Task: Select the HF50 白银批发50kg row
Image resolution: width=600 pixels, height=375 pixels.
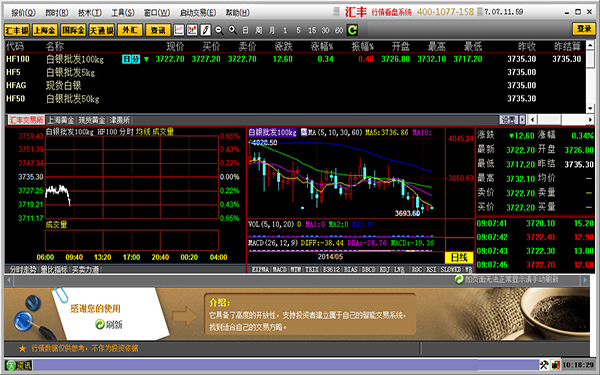Action: [295, 99]
